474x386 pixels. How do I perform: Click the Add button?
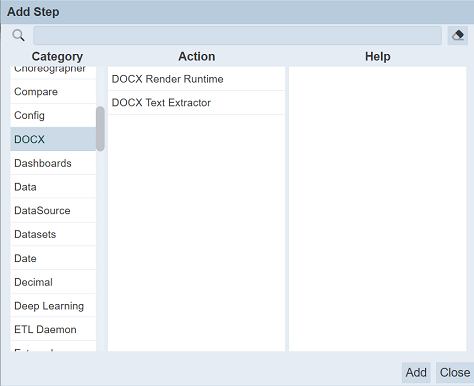[416, 372]
